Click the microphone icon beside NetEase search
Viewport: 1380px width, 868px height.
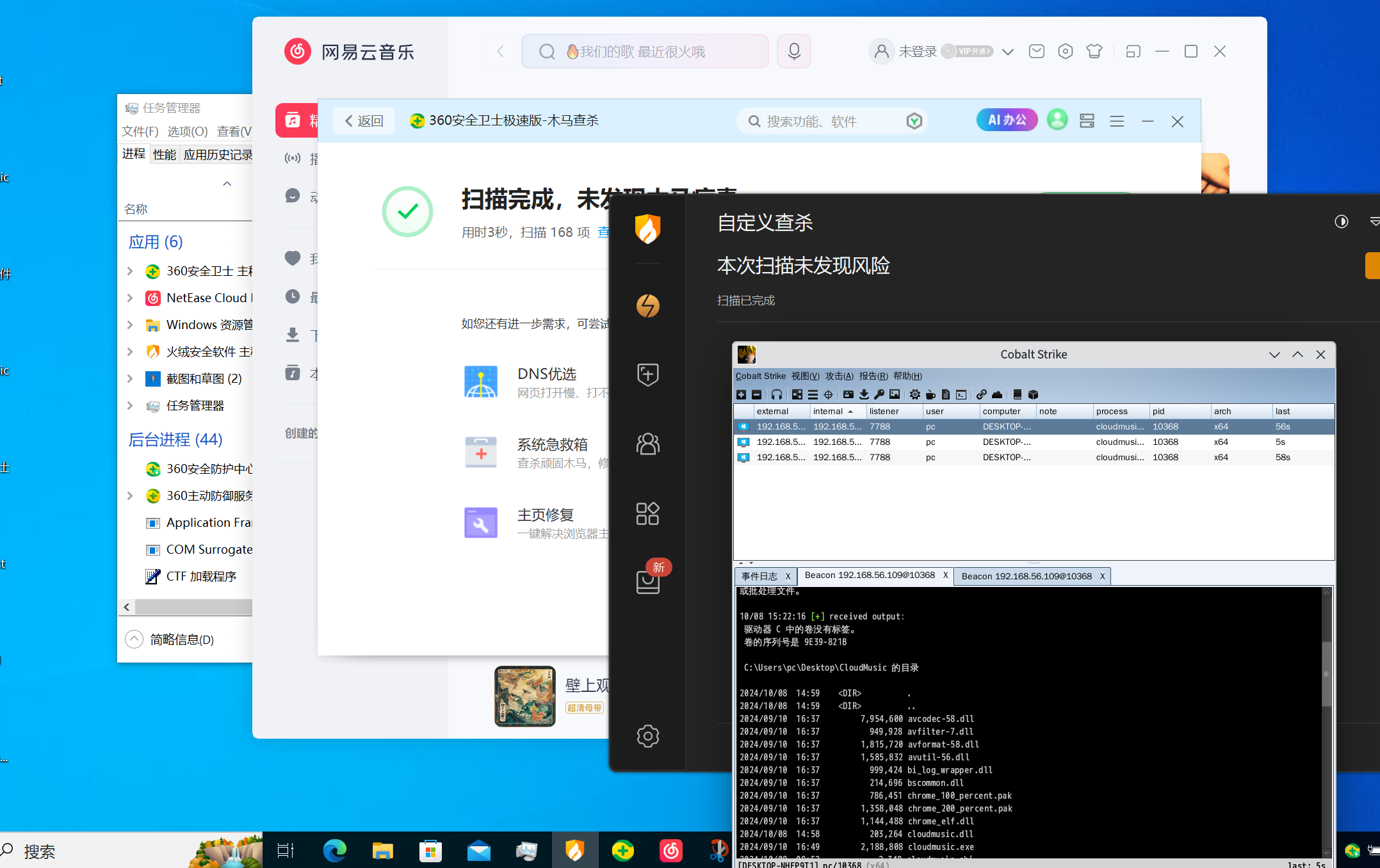click(794, 51)
